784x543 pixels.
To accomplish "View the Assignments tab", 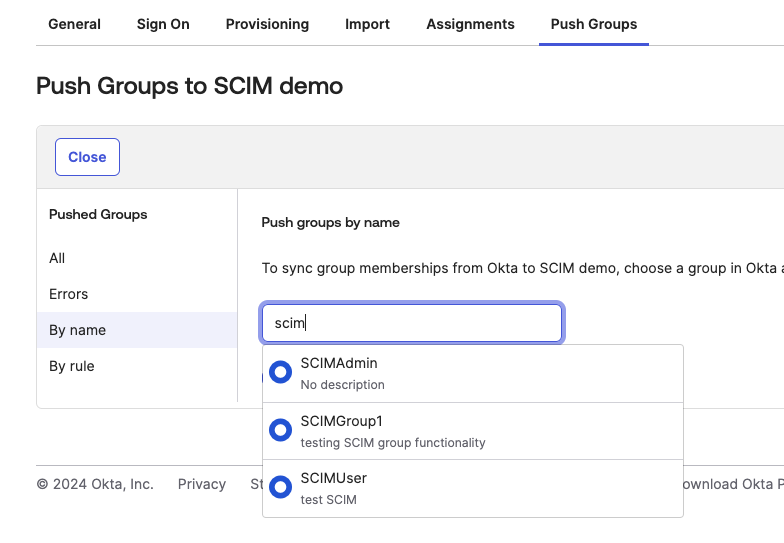I will (470, 24).
